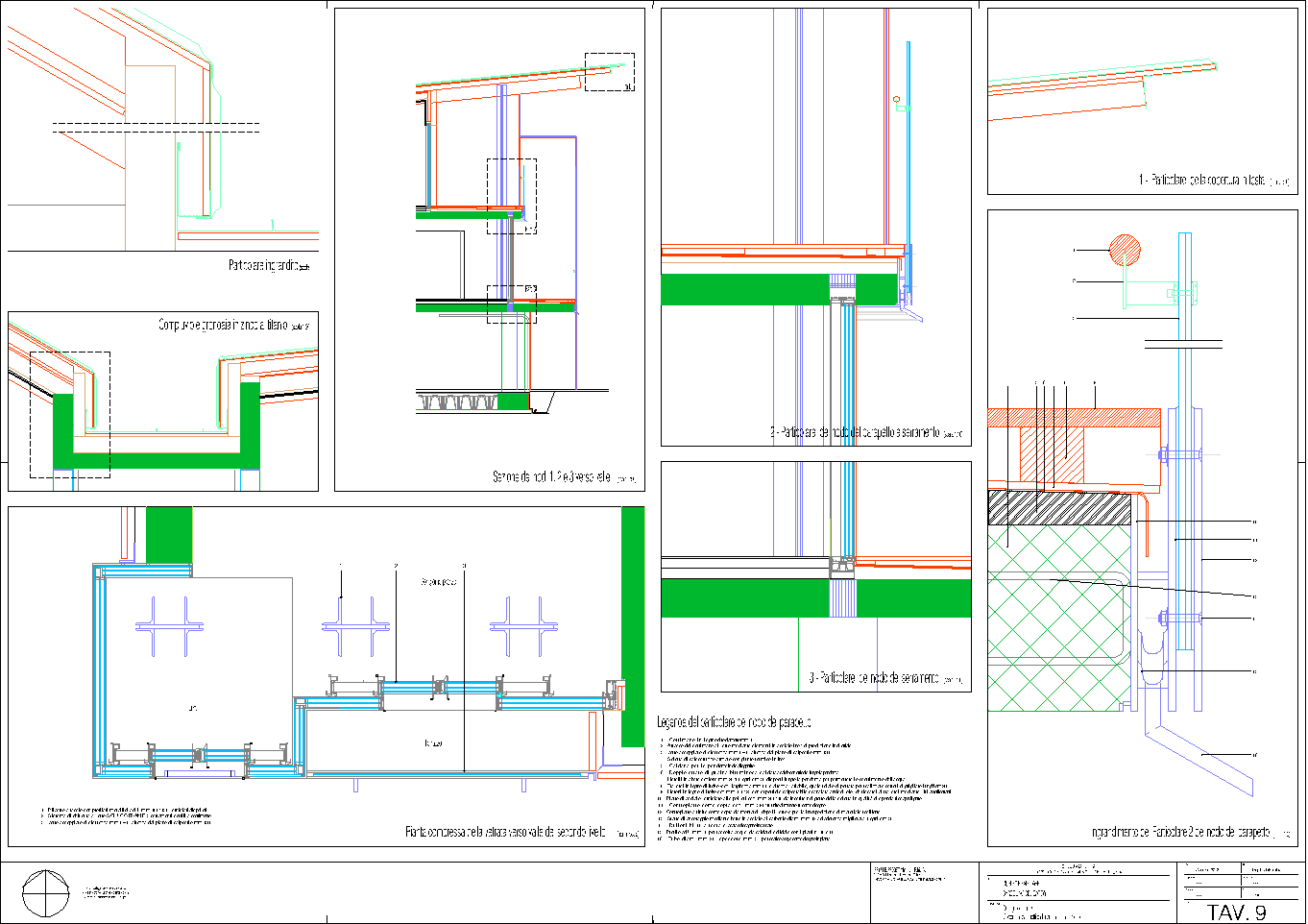
Task: Click the small red circle in detail 2
Action: 896,99
